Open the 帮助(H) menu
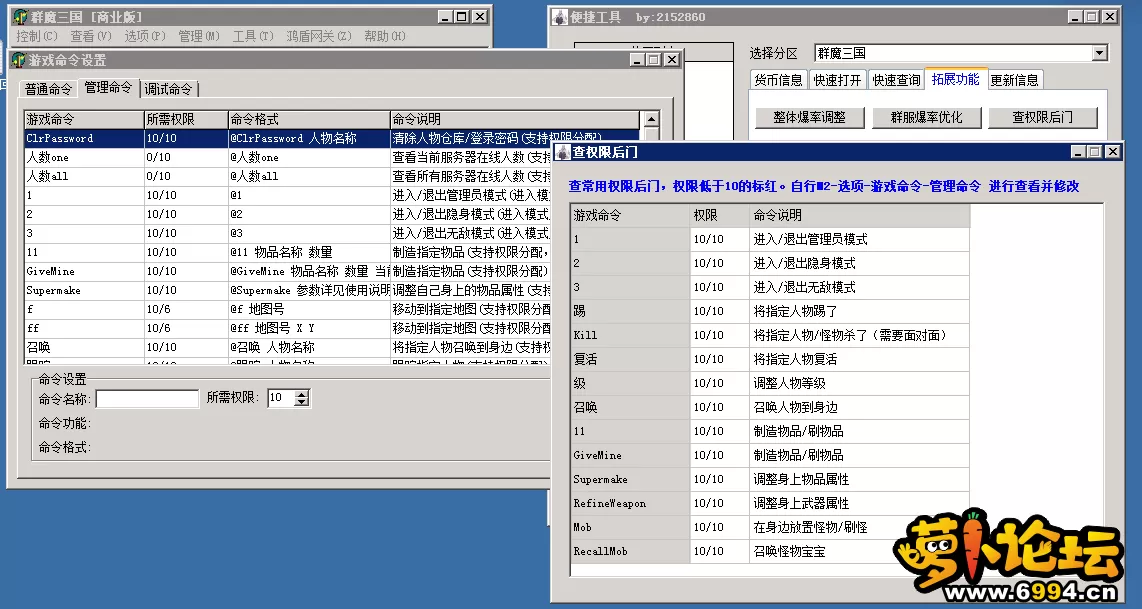 point(385,36)
